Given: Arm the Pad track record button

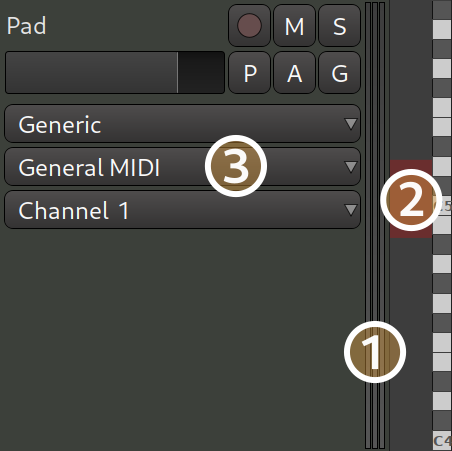Looking at the screenshot, I should [249, 26].
